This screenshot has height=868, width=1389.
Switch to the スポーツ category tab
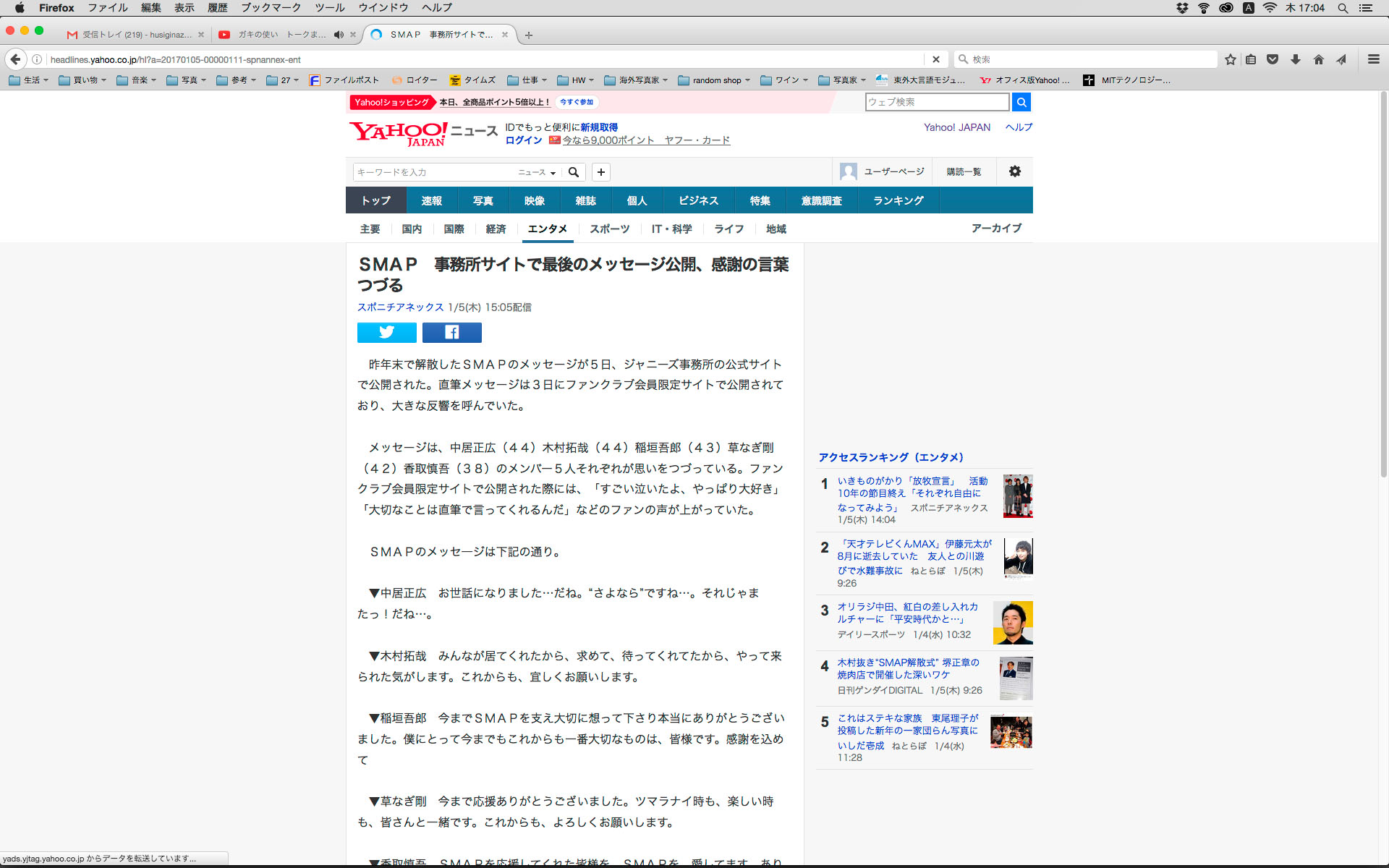tap(609, 229)
